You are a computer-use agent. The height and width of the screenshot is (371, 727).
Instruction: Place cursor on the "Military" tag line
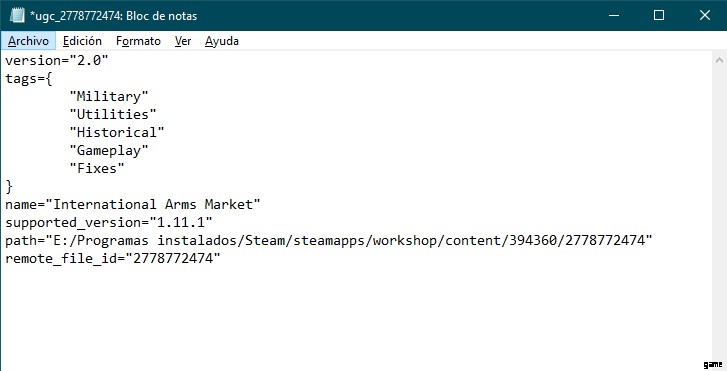pos(109,96)
